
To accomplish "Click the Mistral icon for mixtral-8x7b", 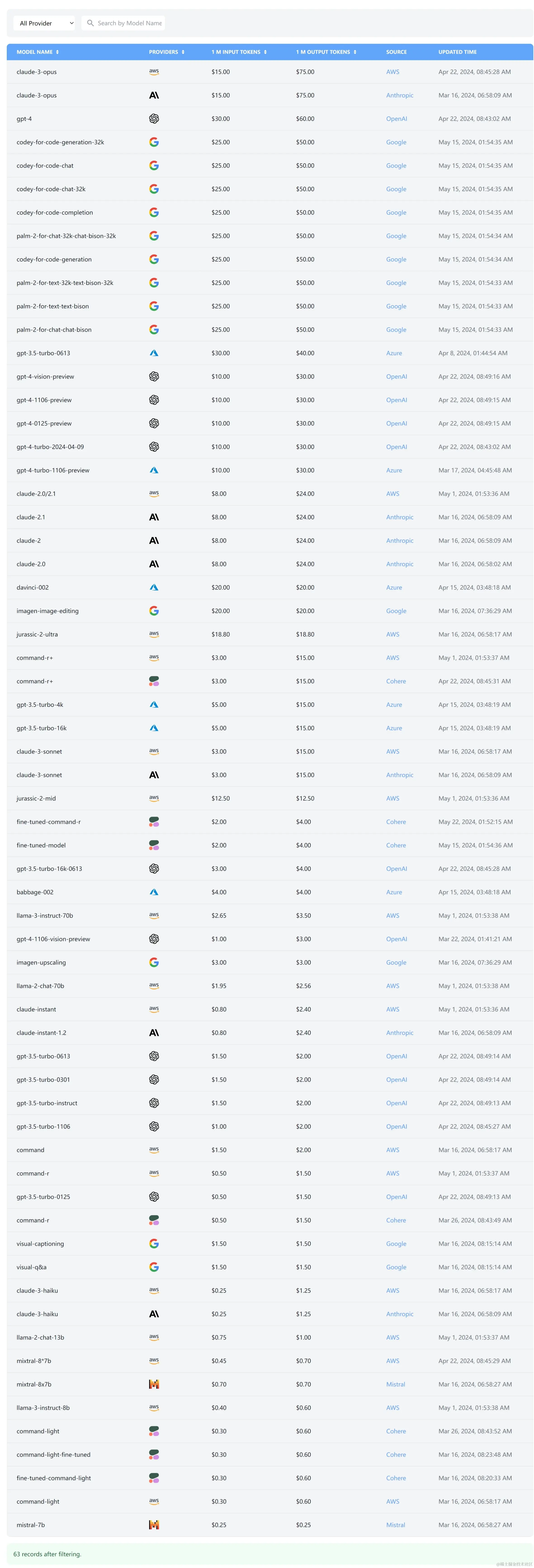I will point(154,1384).
